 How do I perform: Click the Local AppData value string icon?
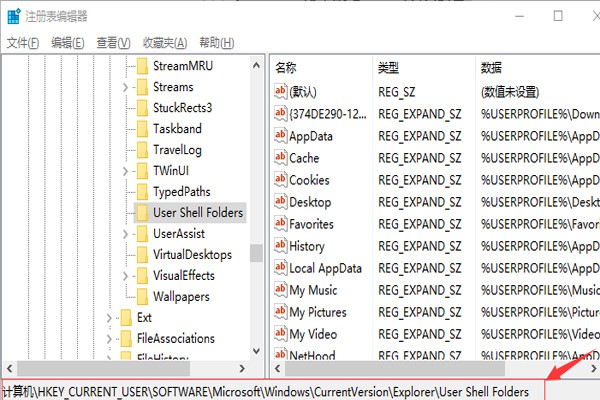(x=280, y=268)
